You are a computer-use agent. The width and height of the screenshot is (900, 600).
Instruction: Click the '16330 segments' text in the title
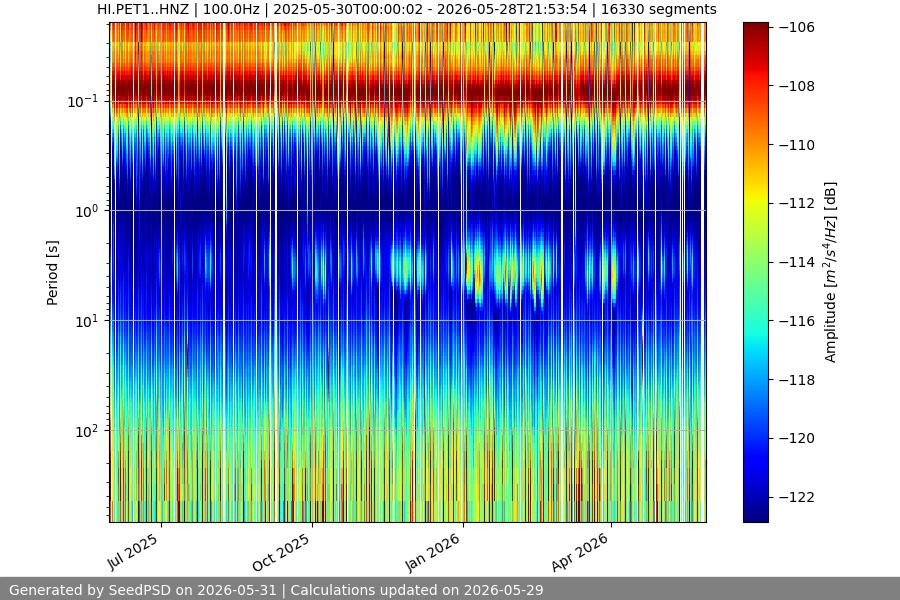click(x=658, y=10)
